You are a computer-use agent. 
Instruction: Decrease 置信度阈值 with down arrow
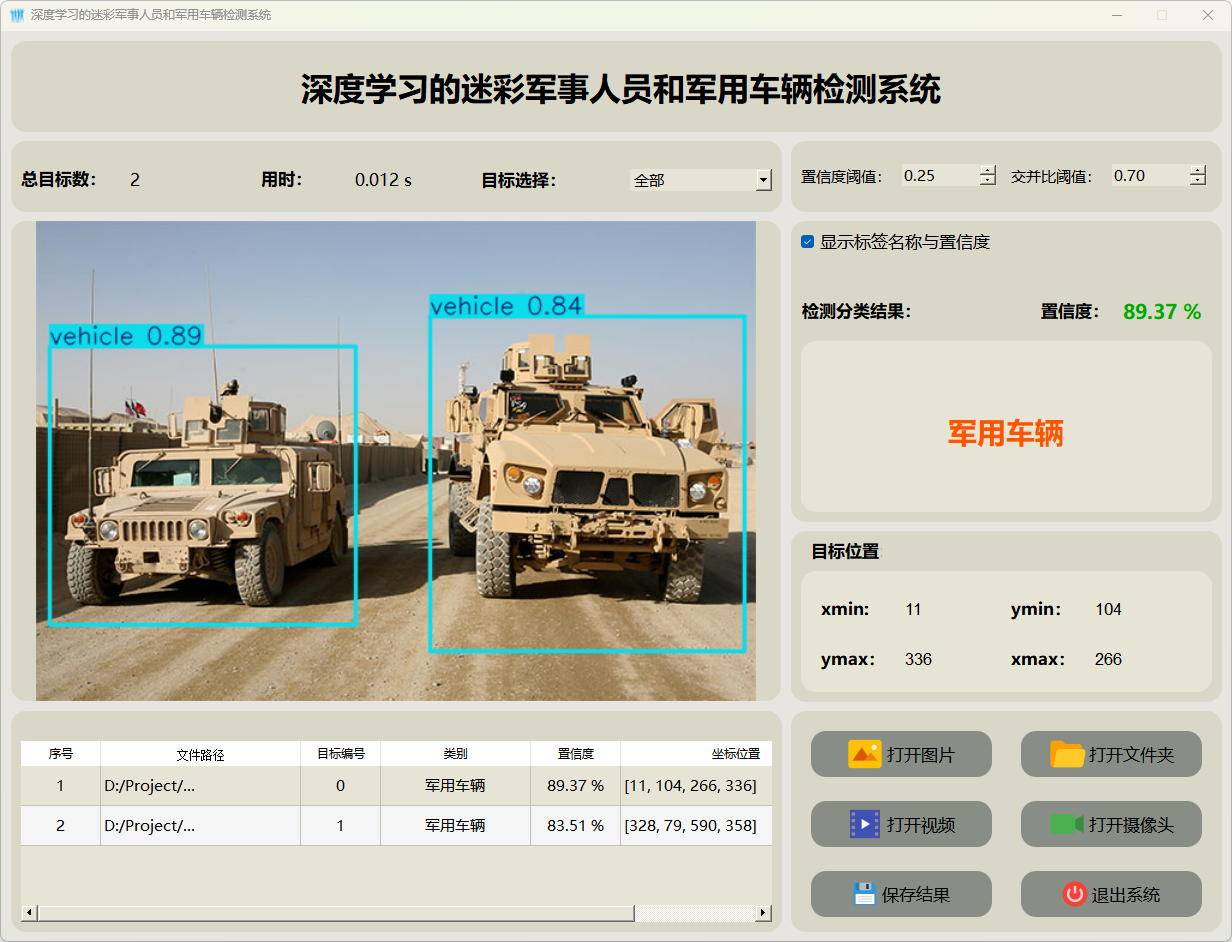(988, 180)
